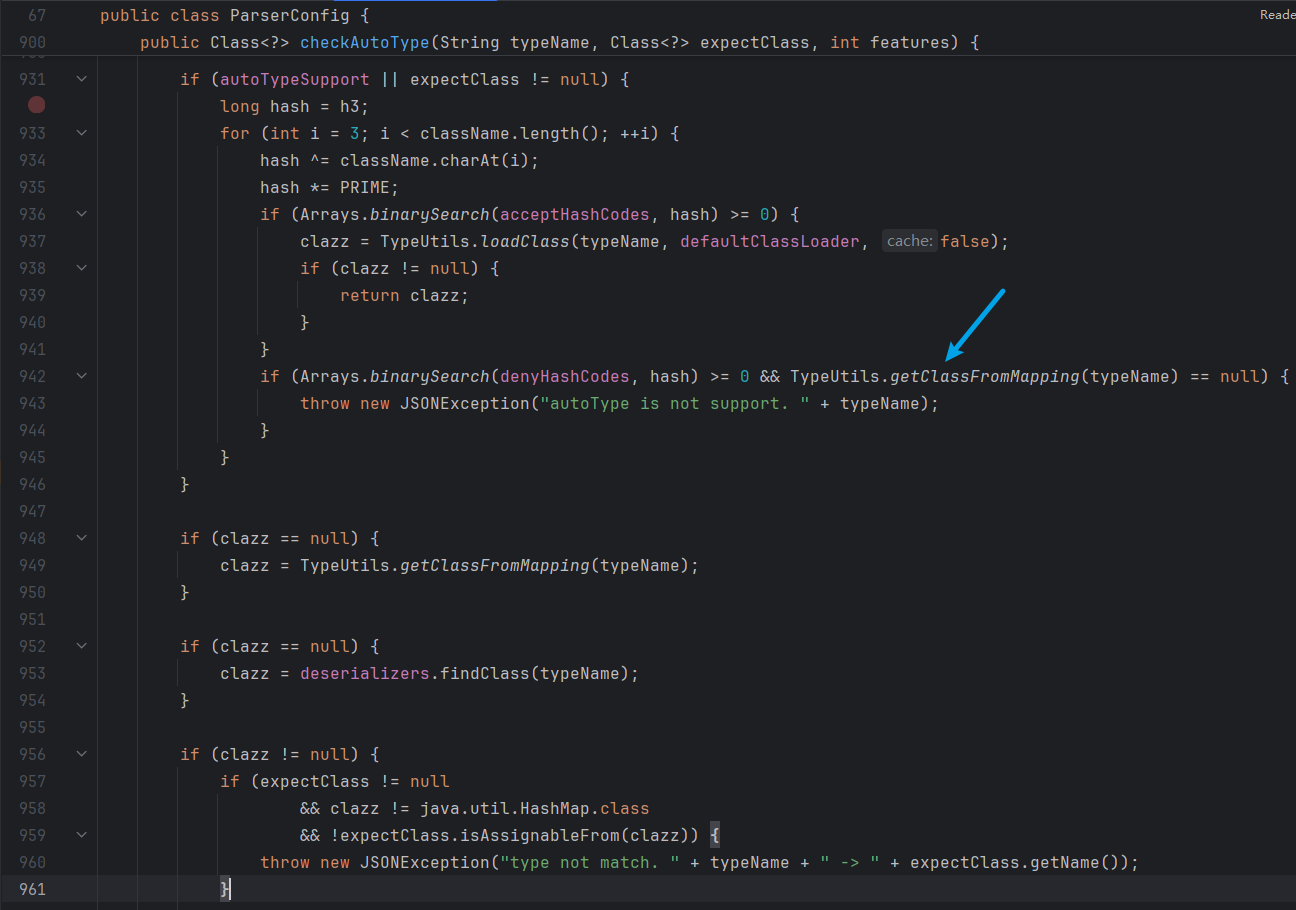
Task: Click line number 900 in sticky header
Action: (32, 42)
